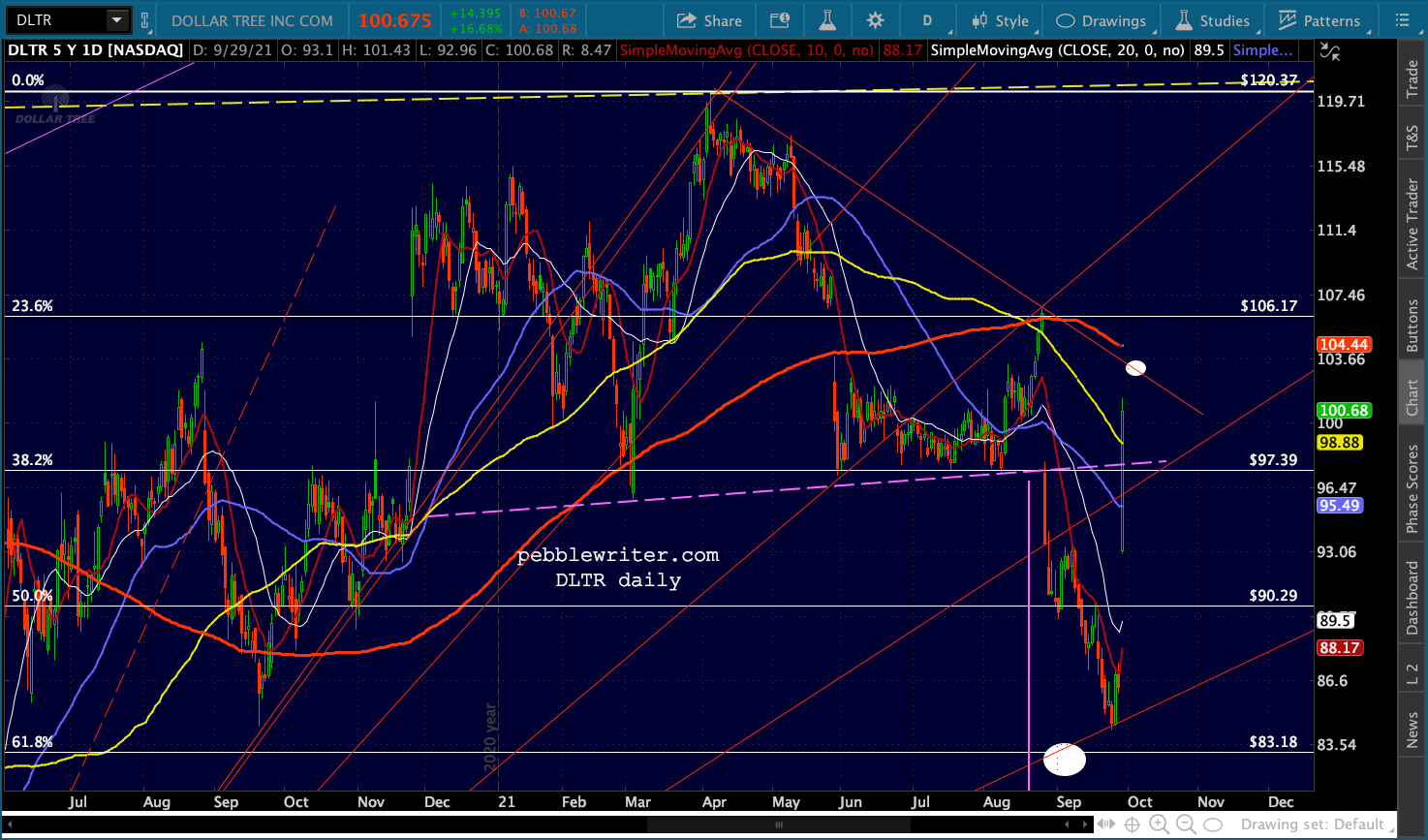The width and height of the screenshot is (1428, 840).
Task: Open the Drawings menu
Action: click(1102, 20)
